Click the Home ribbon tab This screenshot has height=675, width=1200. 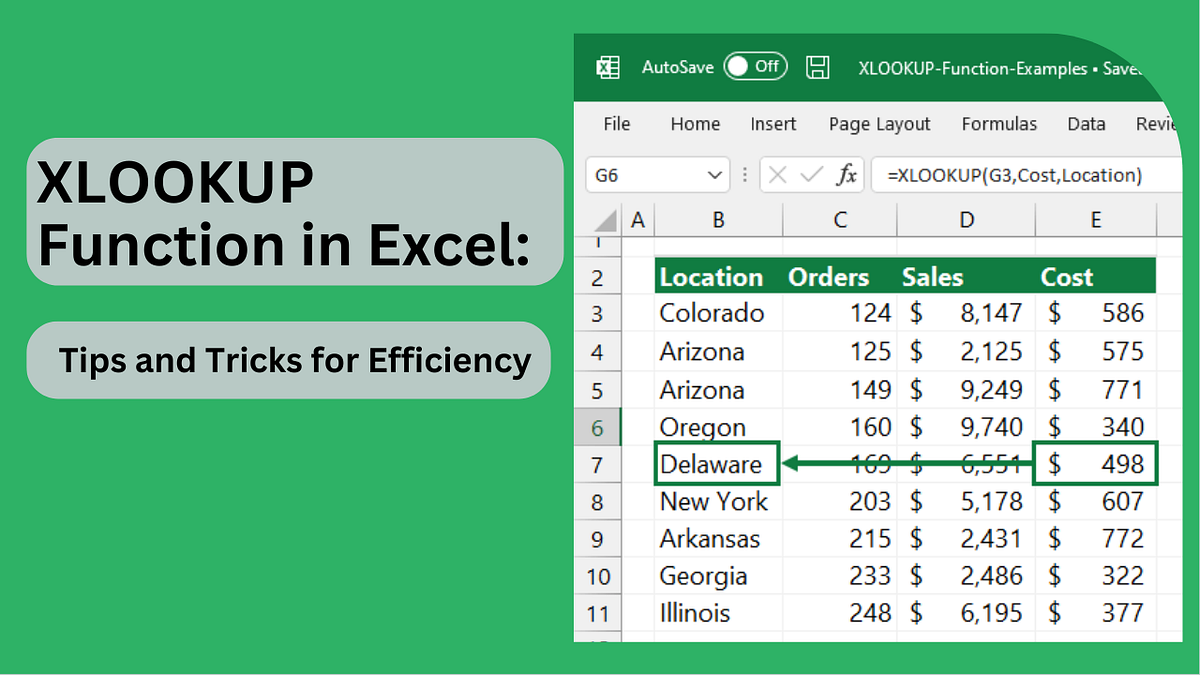(695, 124)
